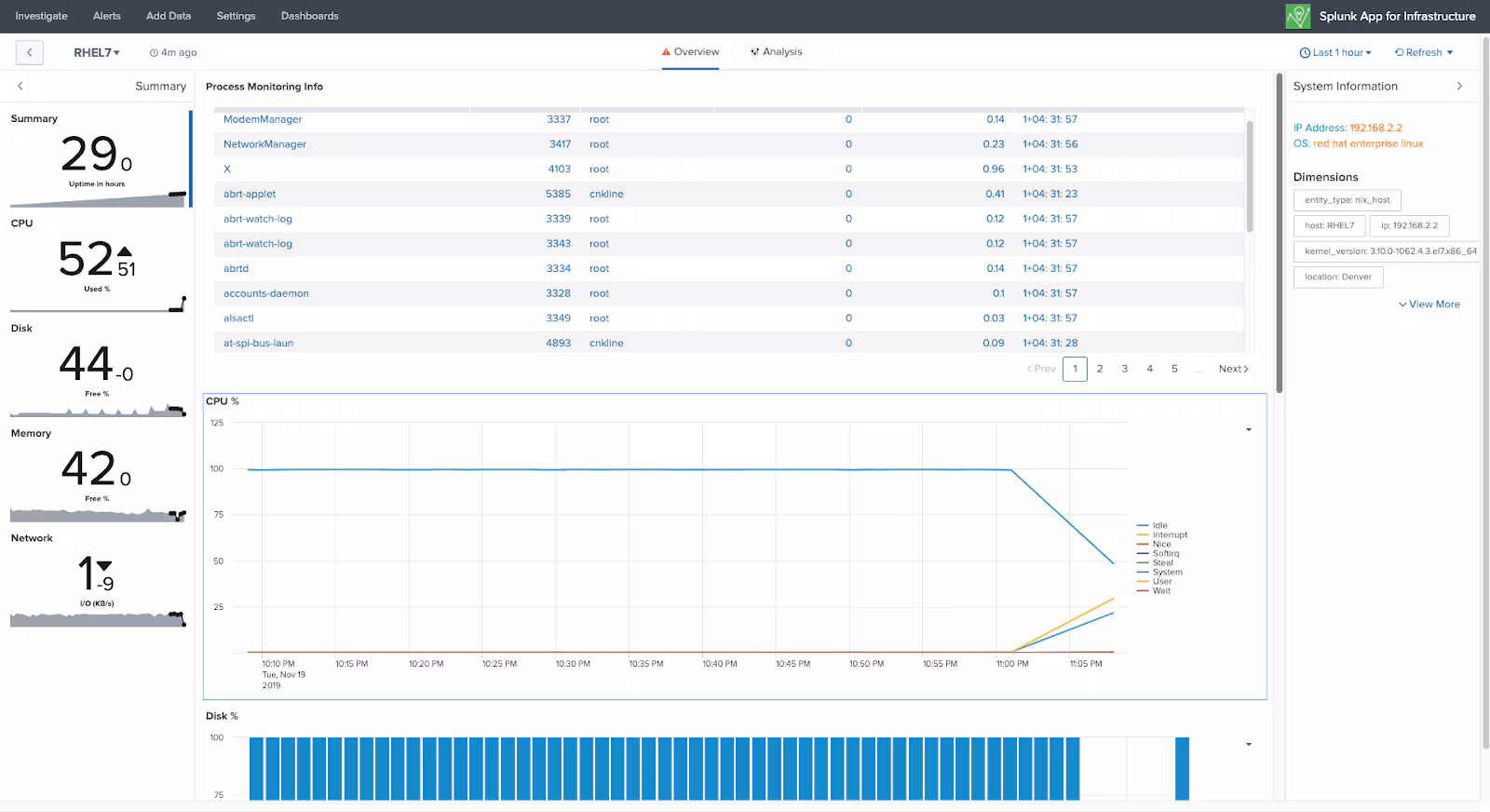Collapse the System Information panel arrow
Screen dimensions: 1490x812
[1459, 86]
